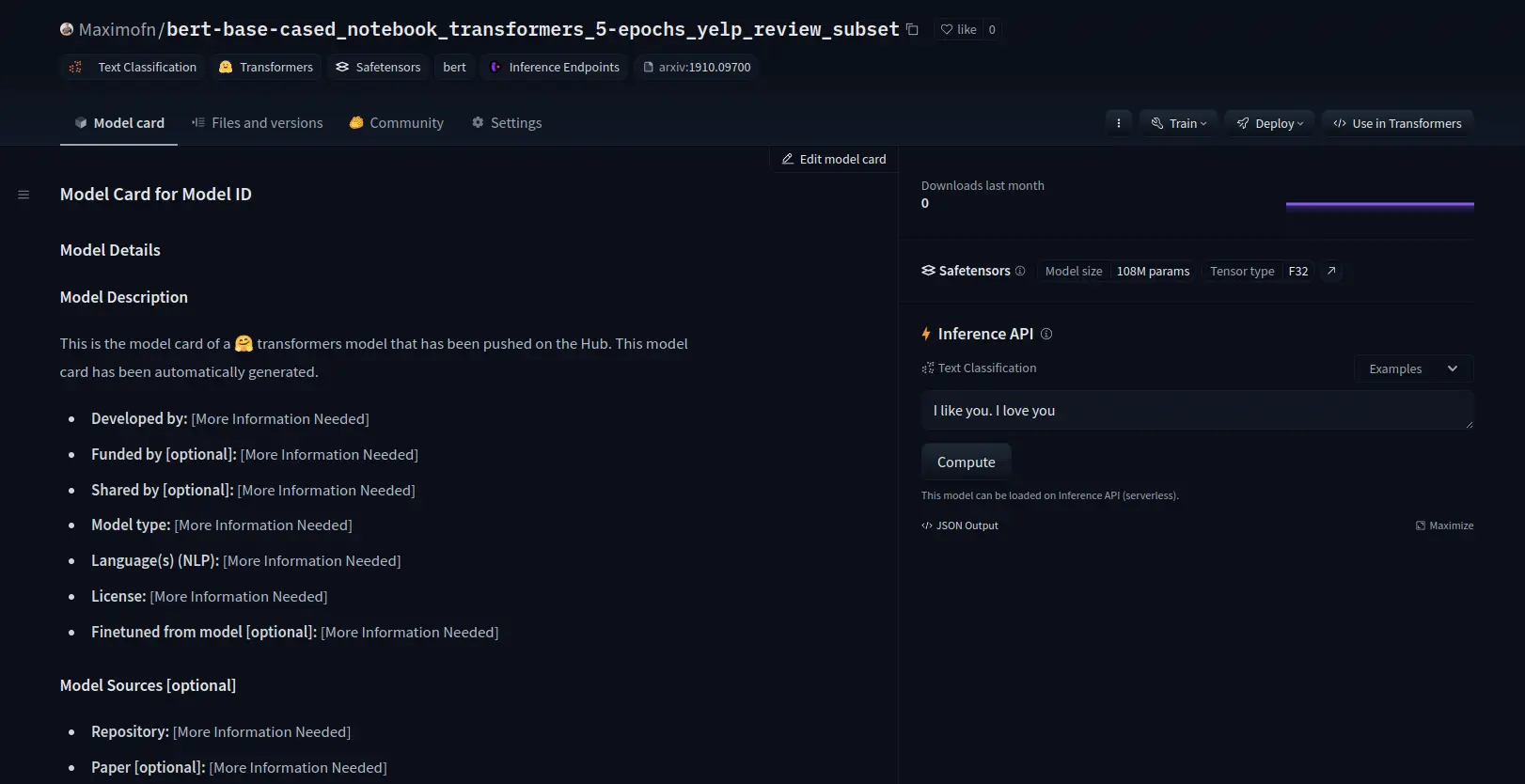Click '108M params' model size value
The image size is (1525, 784).
click(1153, 271)
